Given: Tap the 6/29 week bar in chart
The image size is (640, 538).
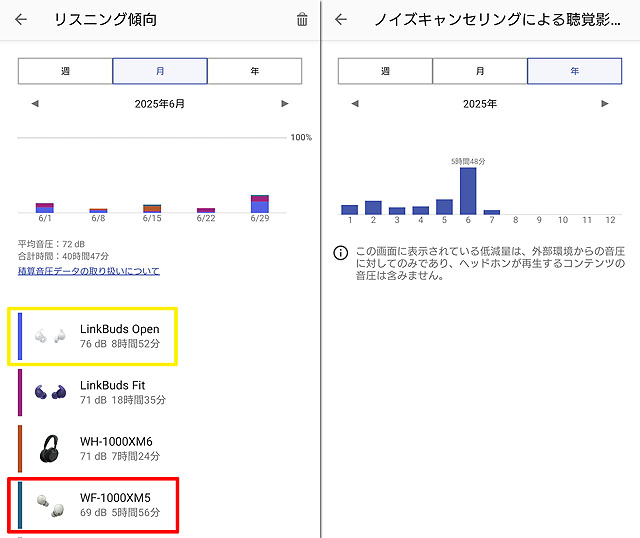Looking at the screenshot, I should (260, 204).
